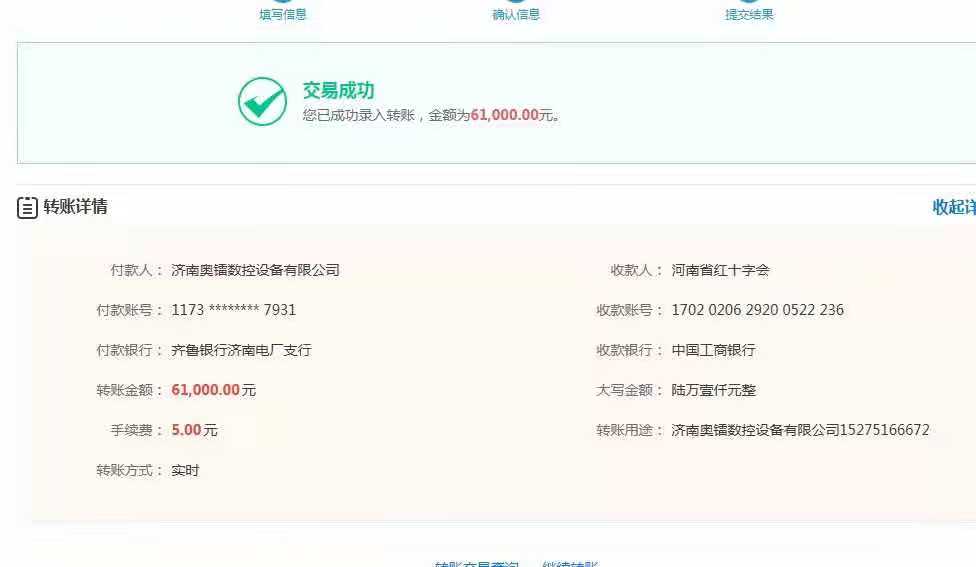The height and width of the screenshot is (567, 976).
Task: Collapse details via 收起详情 link
Action: point(953,207)
